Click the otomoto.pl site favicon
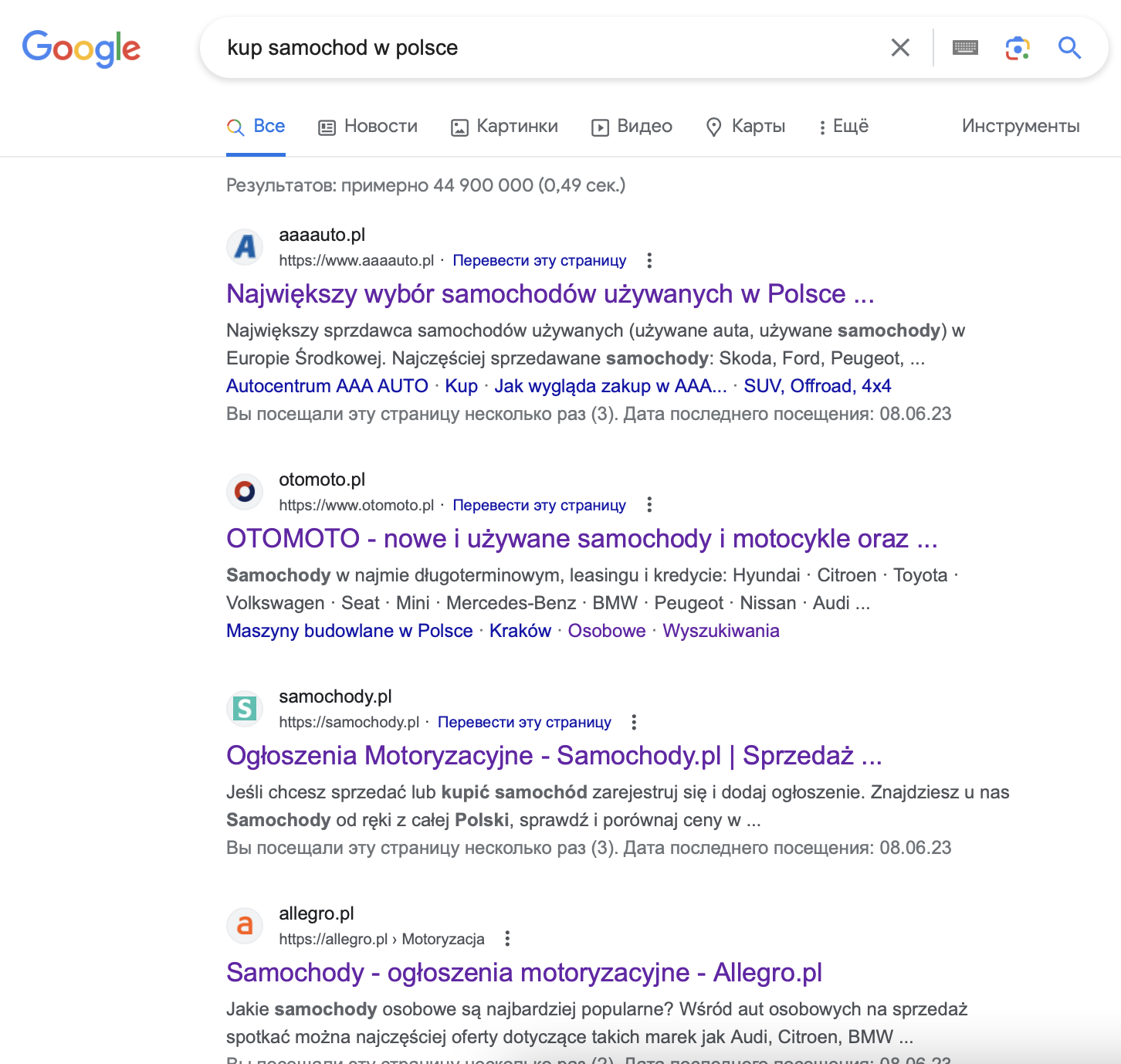Screen dimensions: 1121x1064 point(245,492)
